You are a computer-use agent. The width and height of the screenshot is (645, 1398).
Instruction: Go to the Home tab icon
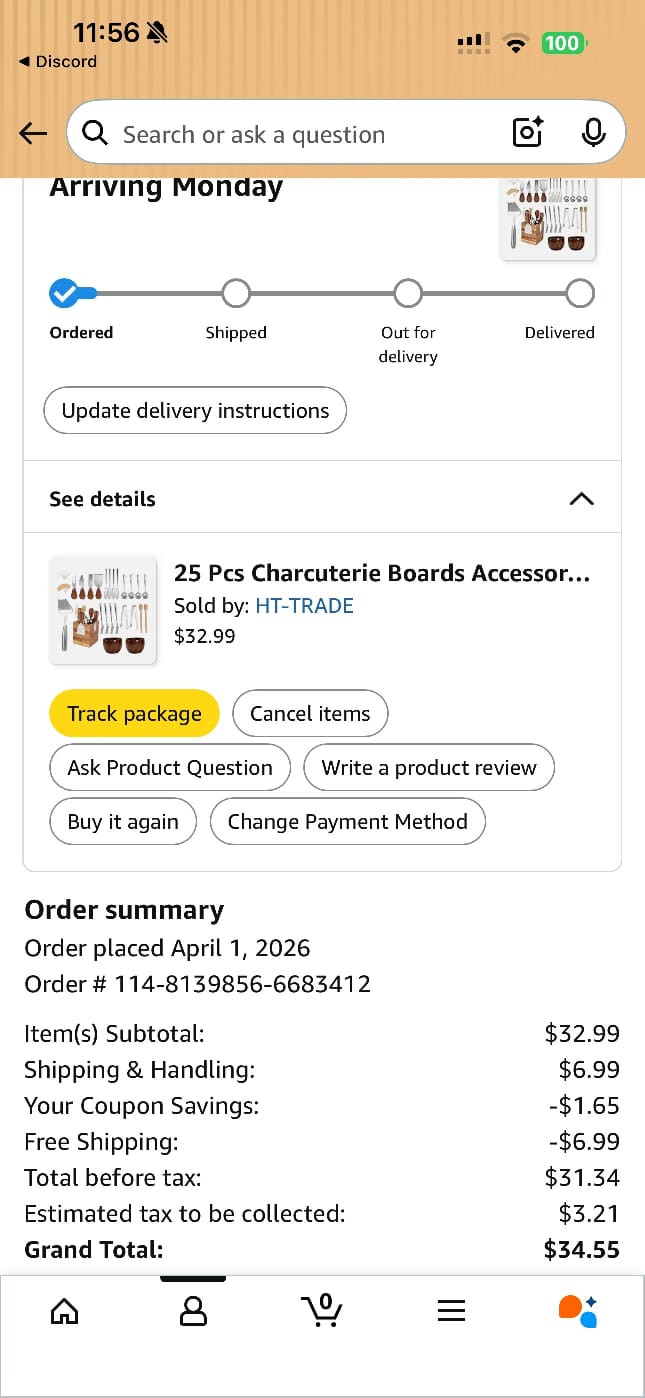pos(65,1310)
